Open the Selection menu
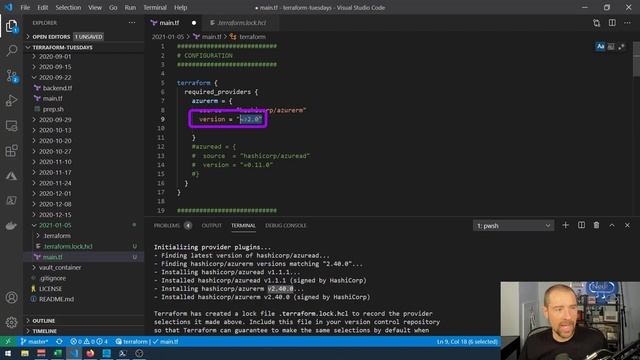This screenshot has height=360, width=640. [x=68, y=7]
